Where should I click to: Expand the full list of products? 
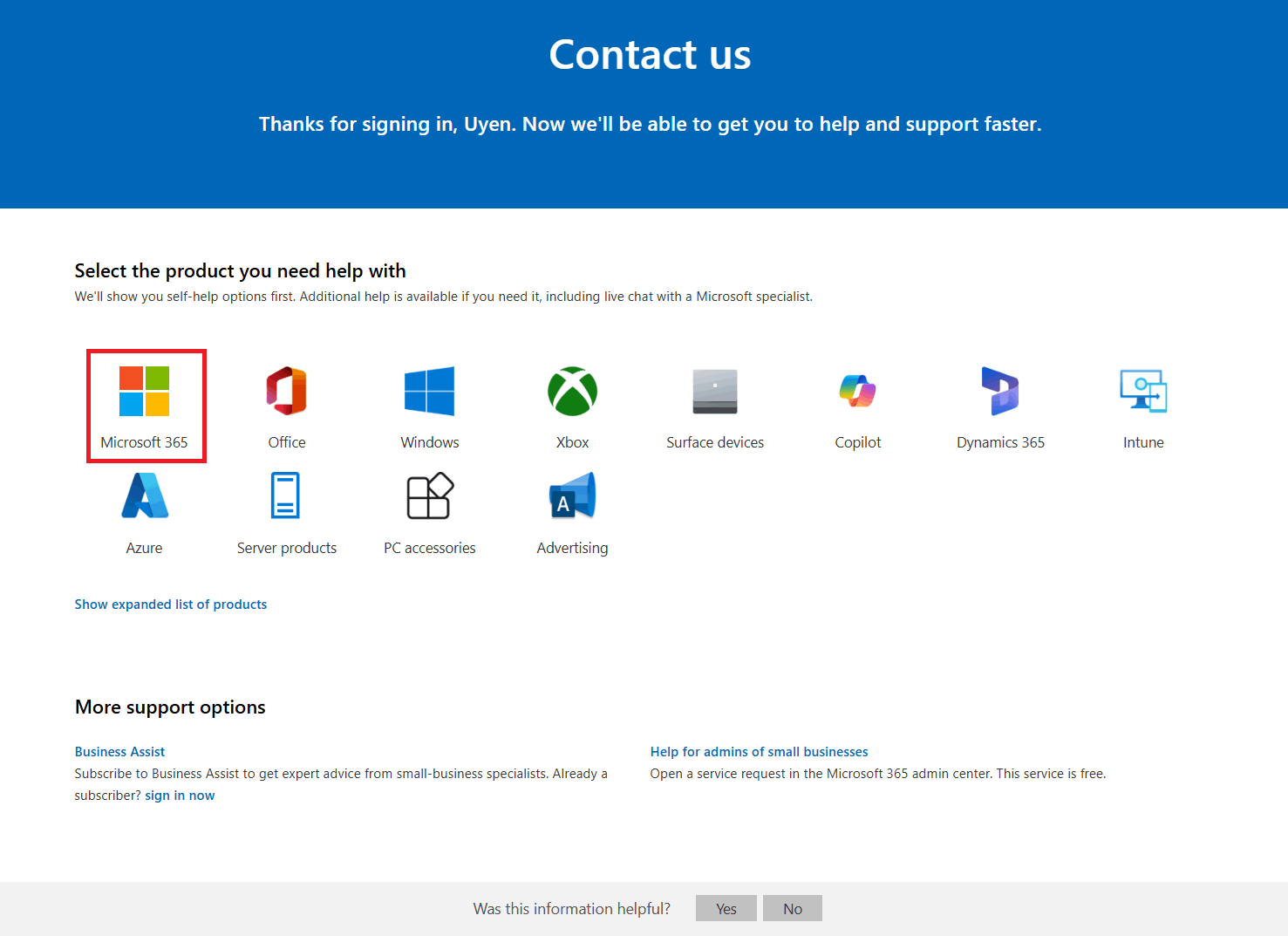(x=171, y=605)
